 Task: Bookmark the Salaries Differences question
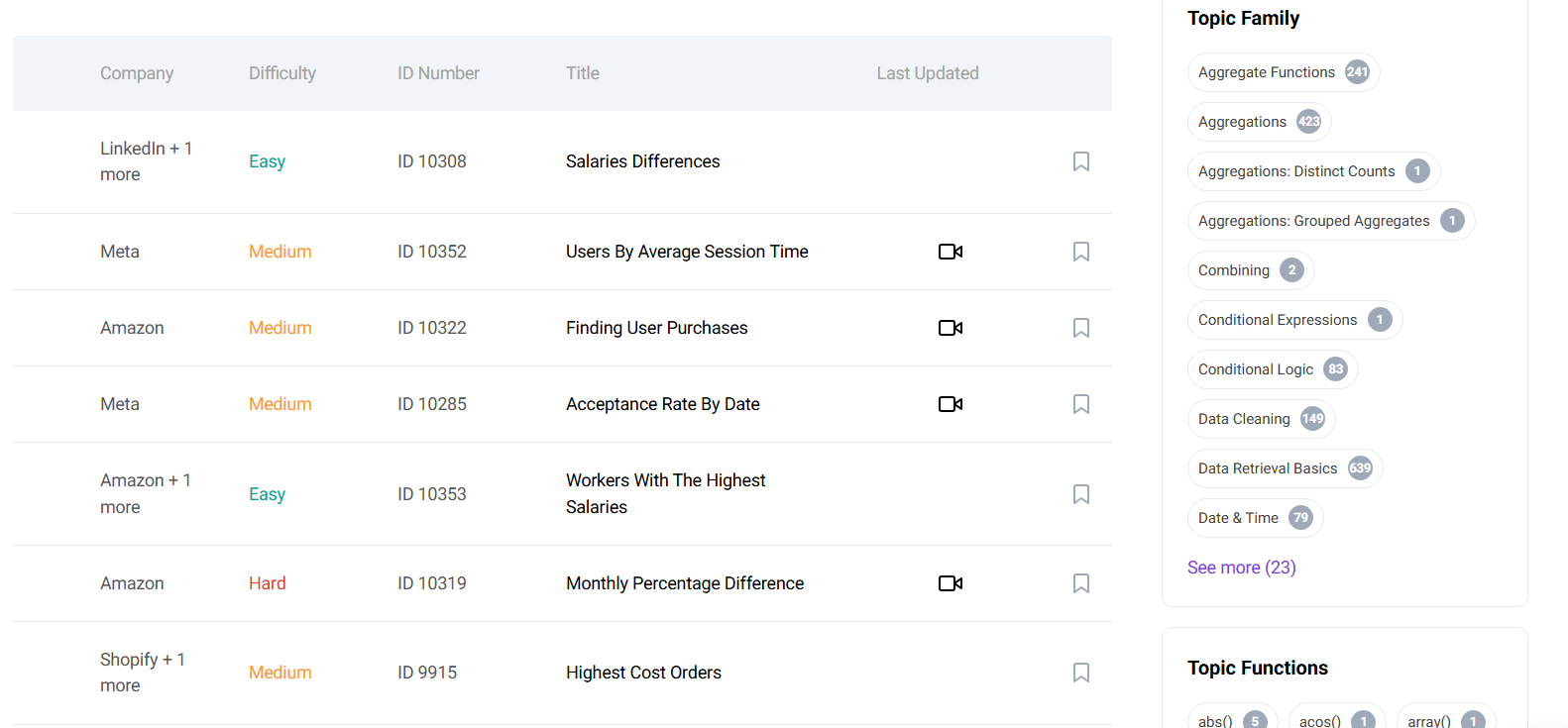[x=1080, y=161]
